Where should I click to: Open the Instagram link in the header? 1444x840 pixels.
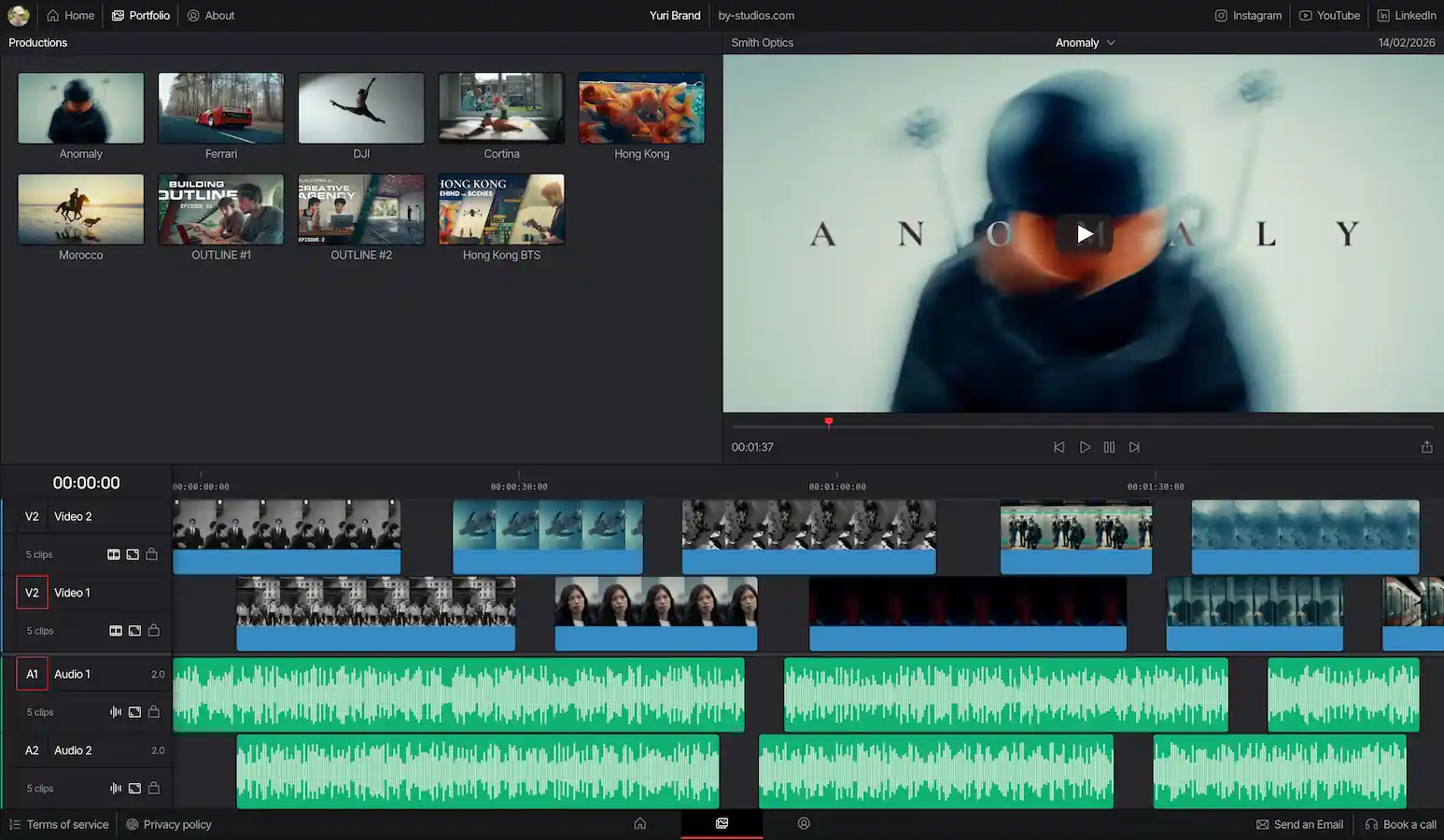(1248, 16)
